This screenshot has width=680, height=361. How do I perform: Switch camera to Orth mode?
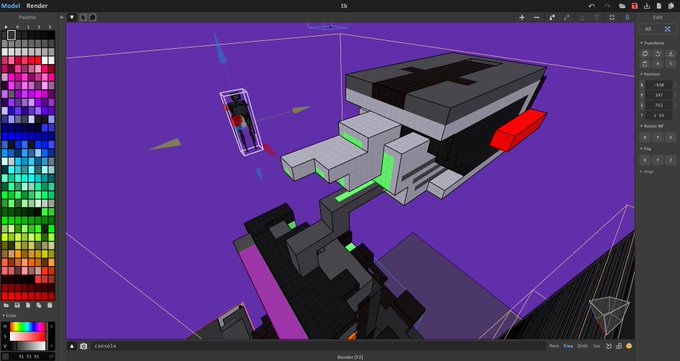coord(582,346)
